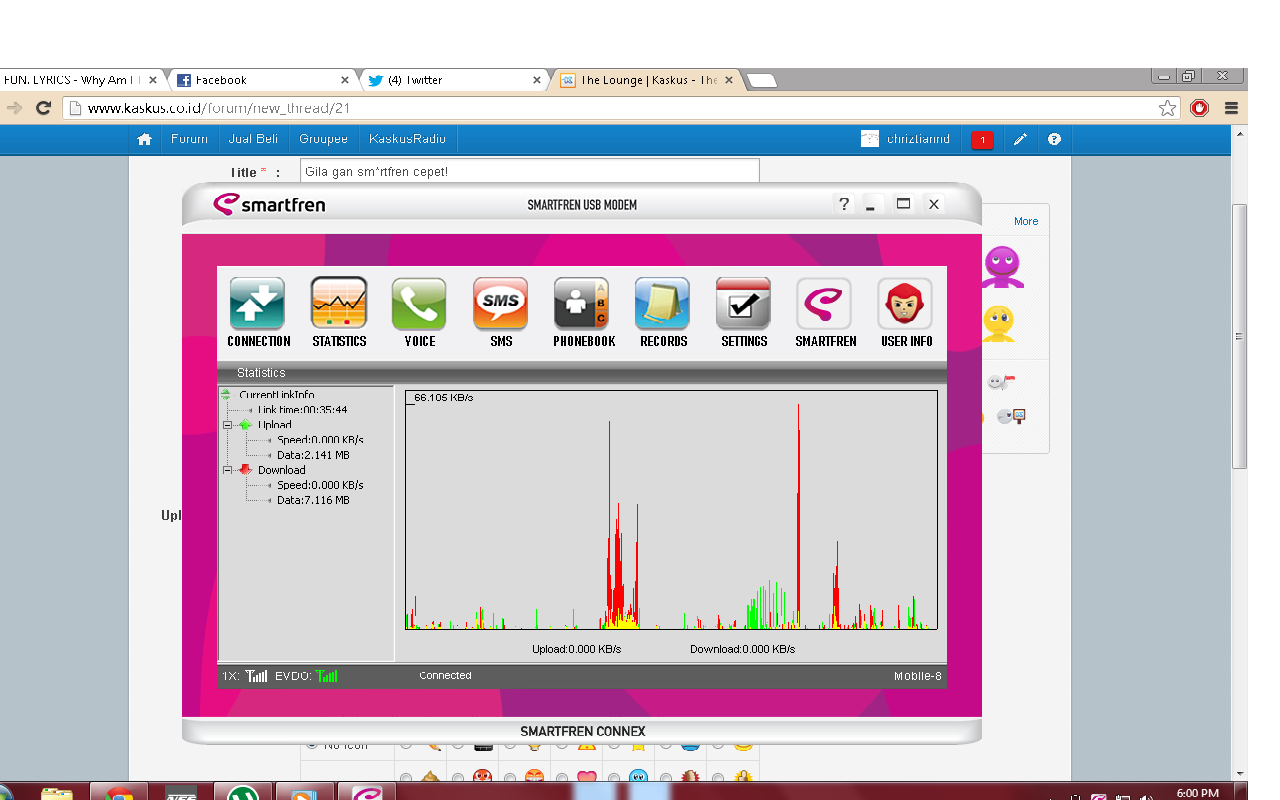Select the Upload Data:2.141 MB row
The width and height of the screenshot is (1280, 800).
tap(313, 455)
